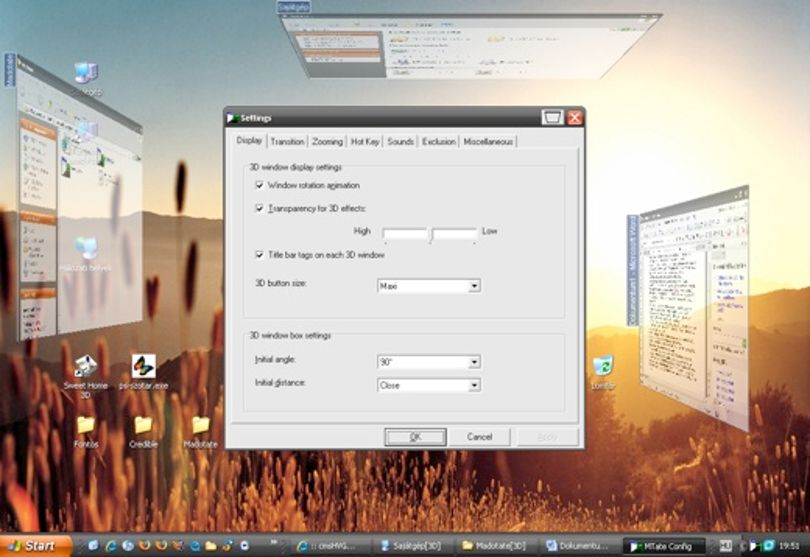Toggle Title bar tags on each 3D window
Image resolution: width=810 pixels, height=557 pixels.
[x=259, y=255]
